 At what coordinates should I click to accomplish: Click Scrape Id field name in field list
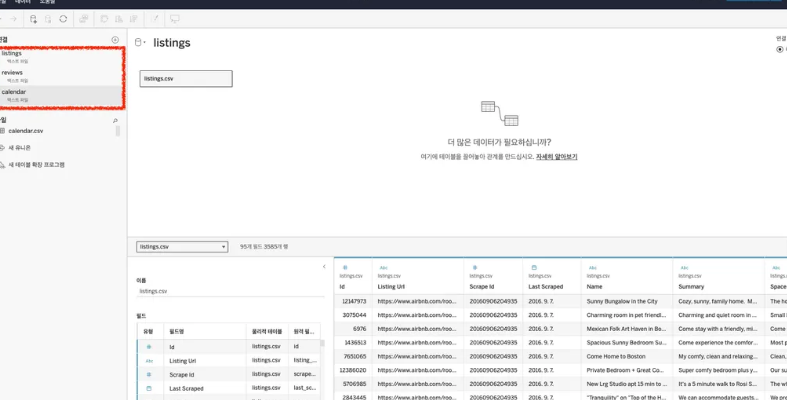pyautogui.click(x=182, y=375)
